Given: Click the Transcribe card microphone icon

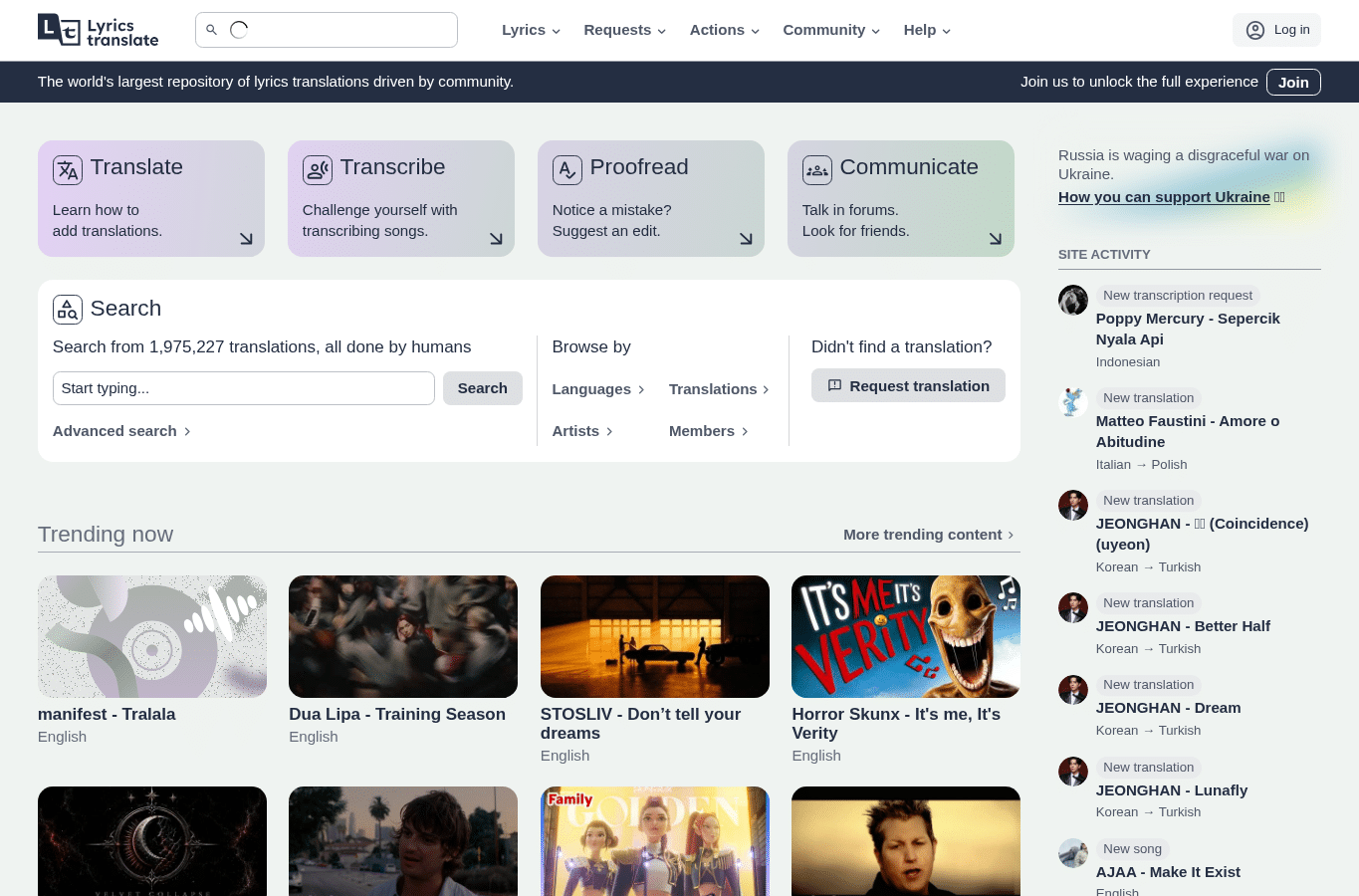Looking at the screenshot, I should pos(318,170).
